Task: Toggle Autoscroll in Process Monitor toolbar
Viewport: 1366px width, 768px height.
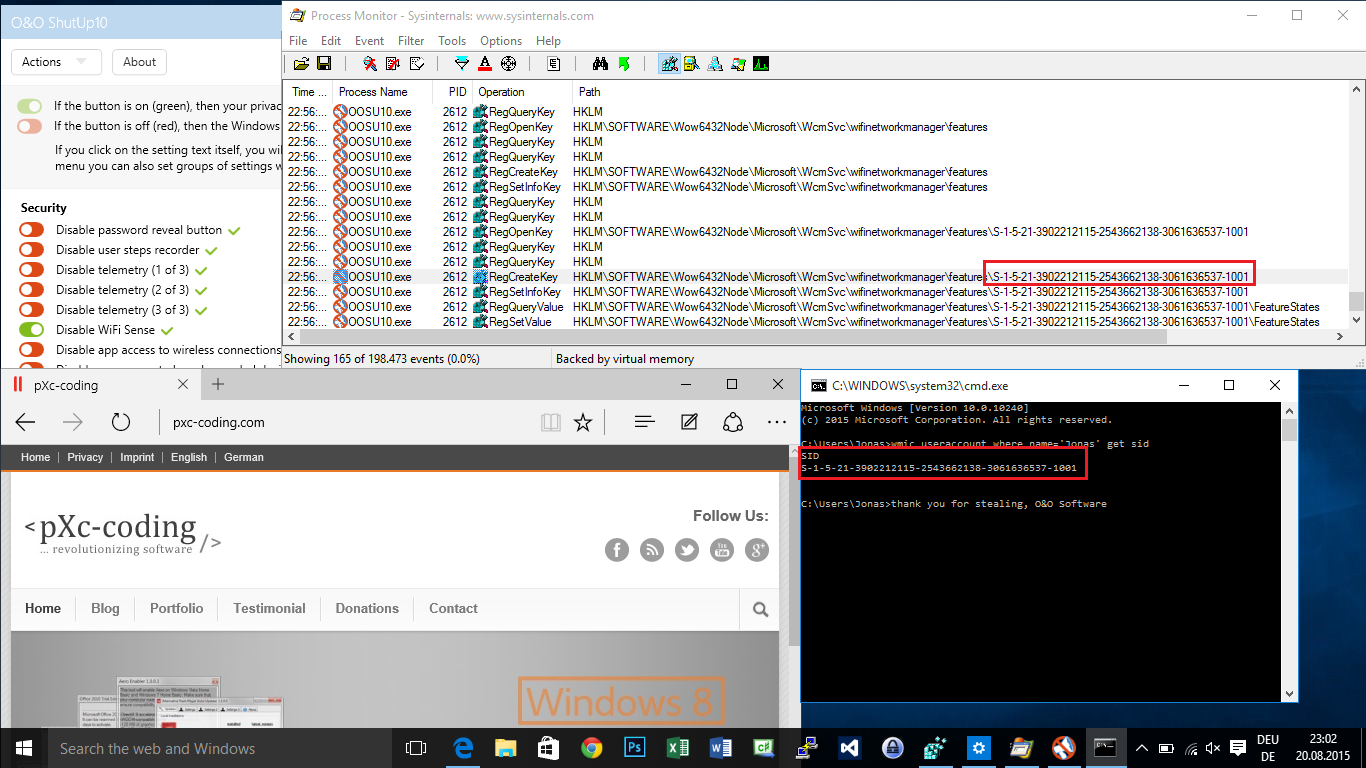Action: coord(393,64)
